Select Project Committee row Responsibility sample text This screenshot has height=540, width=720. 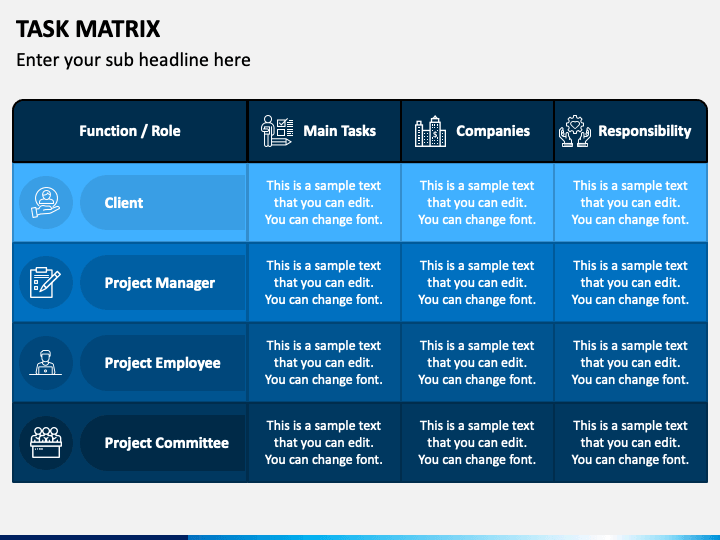pyautogui.click(x=630, y=442)
